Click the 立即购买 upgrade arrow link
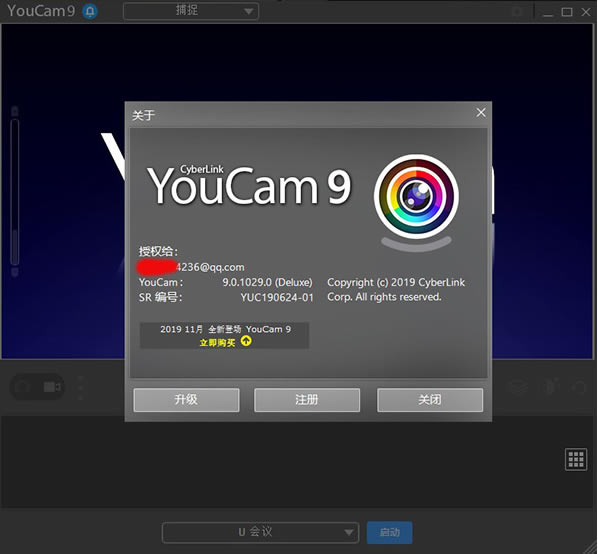 coord(225,342)
